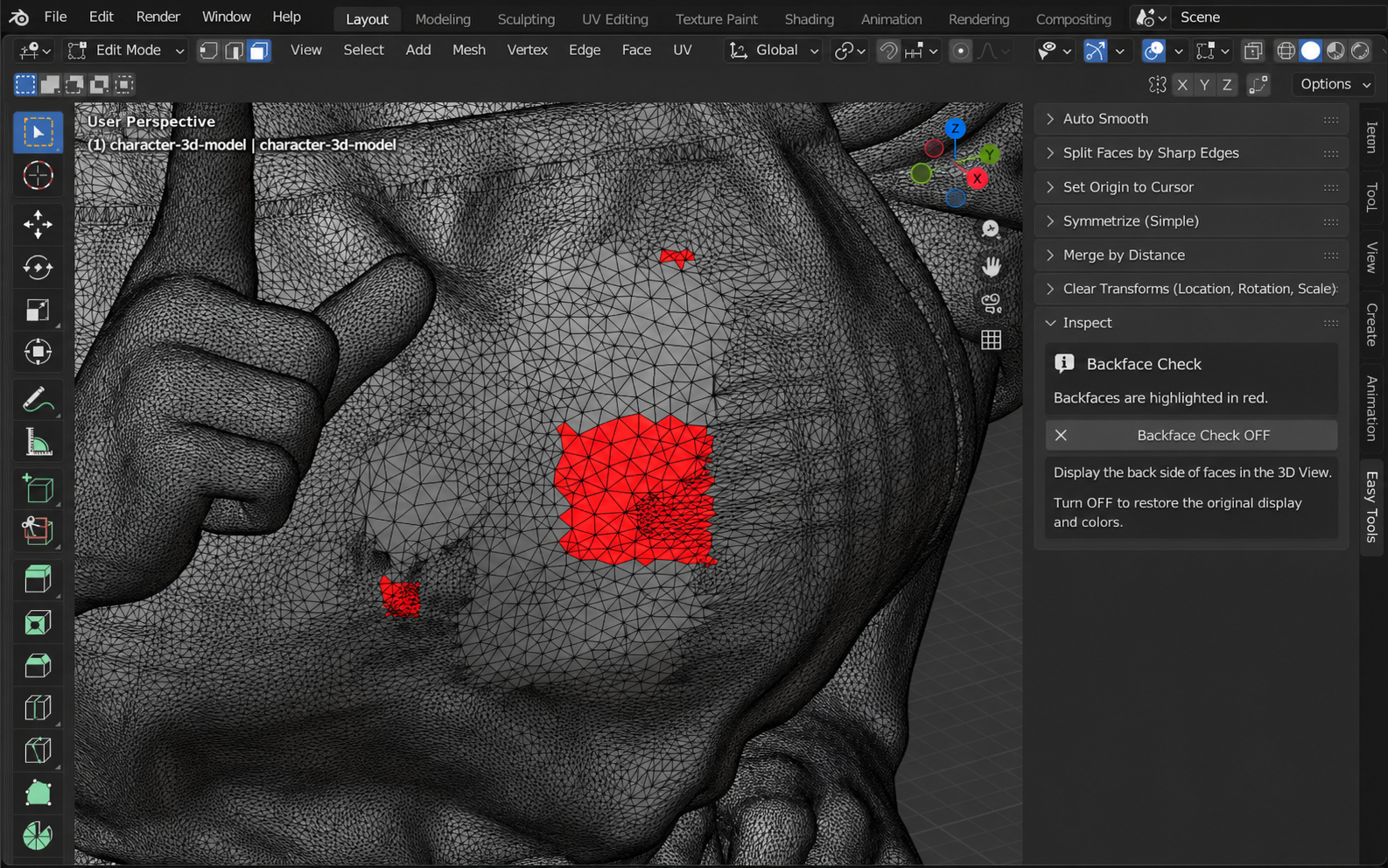
Task: Choose the Annotate pencil tool
Action: pyautogui.click(x=38, y=400)
